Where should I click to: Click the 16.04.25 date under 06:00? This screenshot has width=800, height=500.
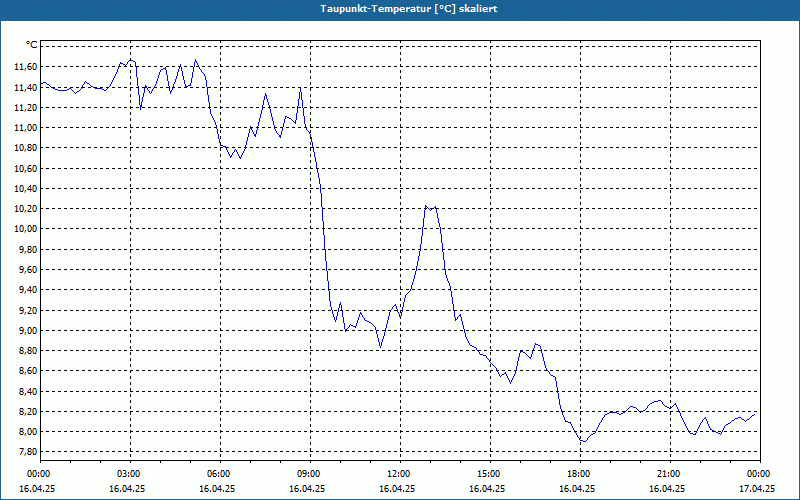217,488
